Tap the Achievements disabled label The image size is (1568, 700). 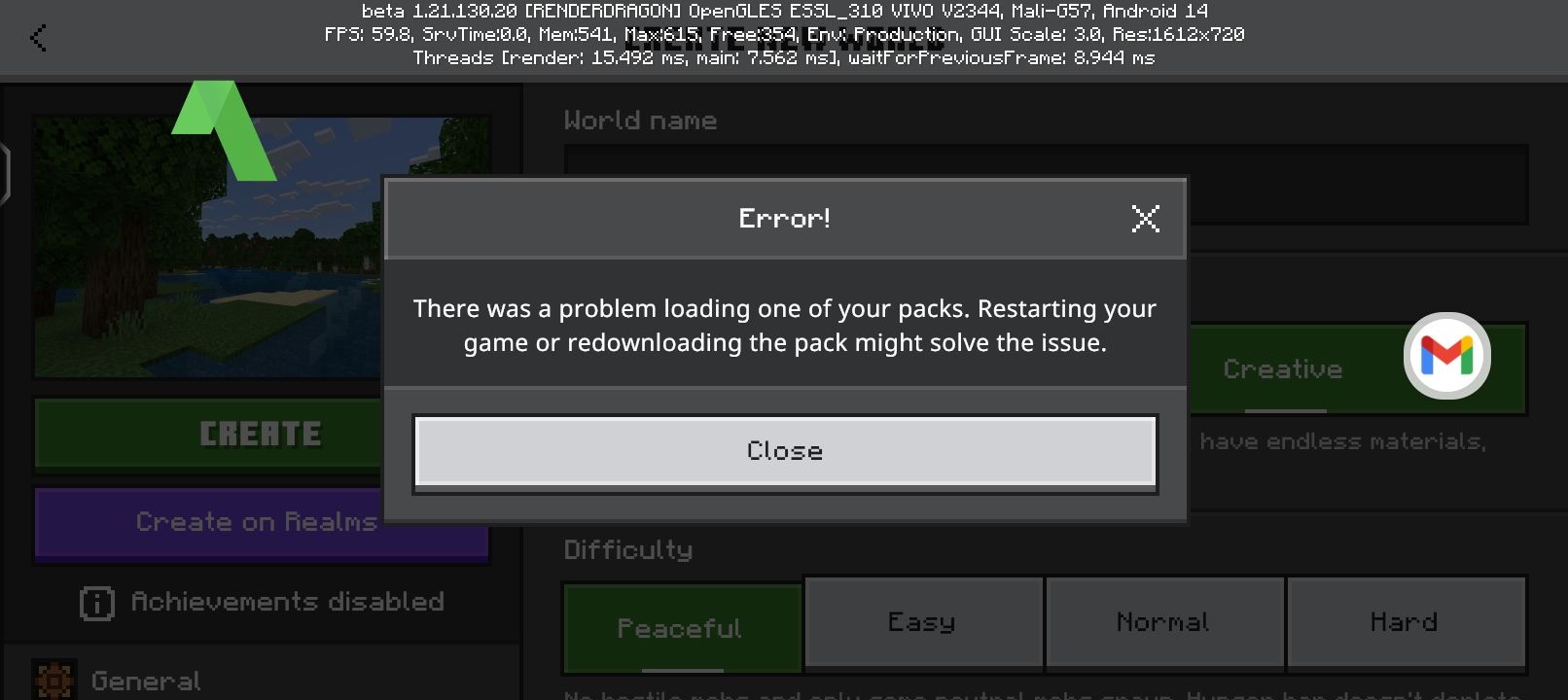coord(288,603)
